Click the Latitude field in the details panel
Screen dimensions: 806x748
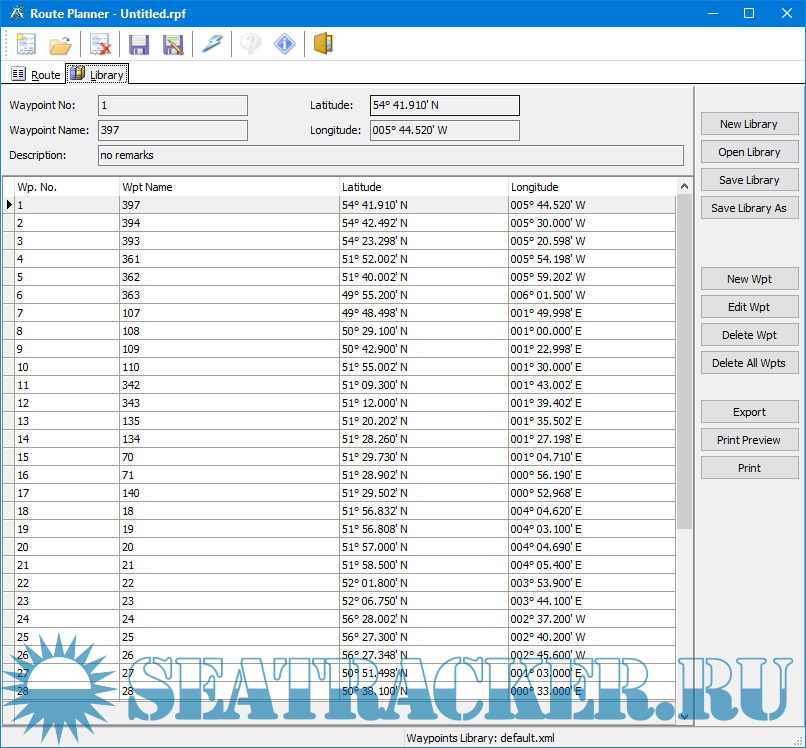[x=444, y=105]
